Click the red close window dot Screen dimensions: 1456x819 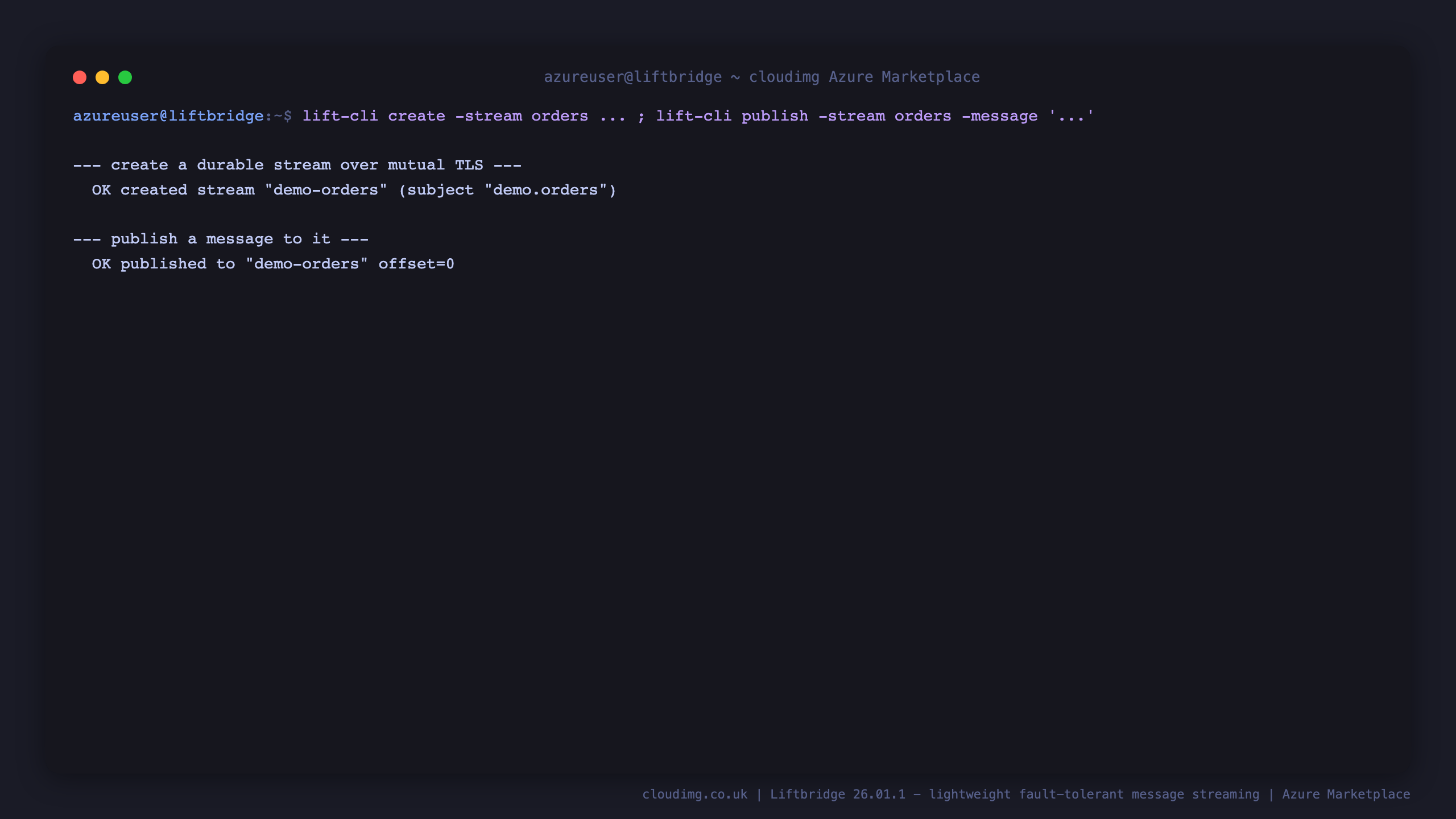pos(80,77)
